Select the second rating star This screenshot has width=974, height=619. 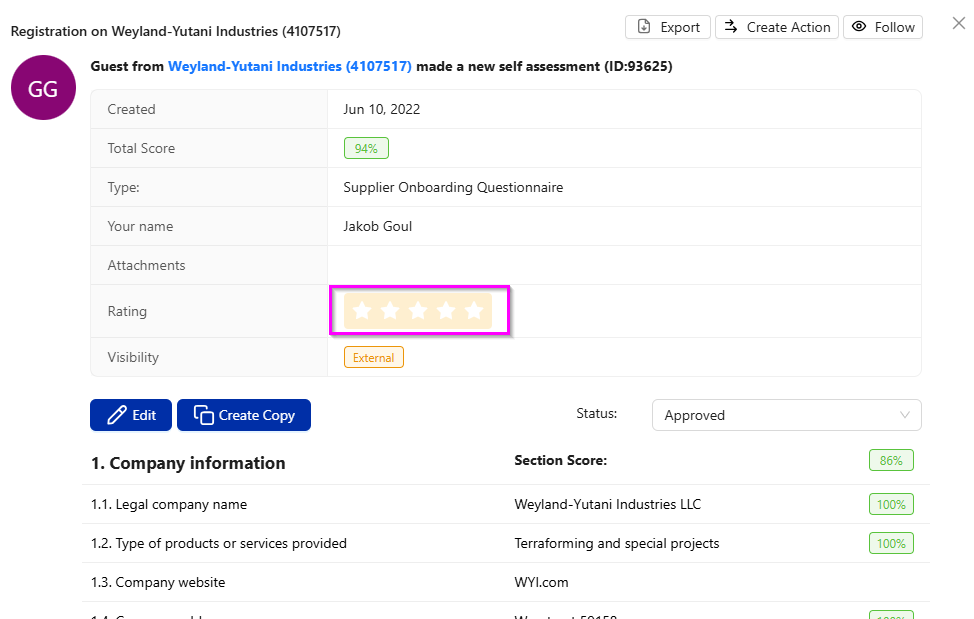tap(390, 310)
